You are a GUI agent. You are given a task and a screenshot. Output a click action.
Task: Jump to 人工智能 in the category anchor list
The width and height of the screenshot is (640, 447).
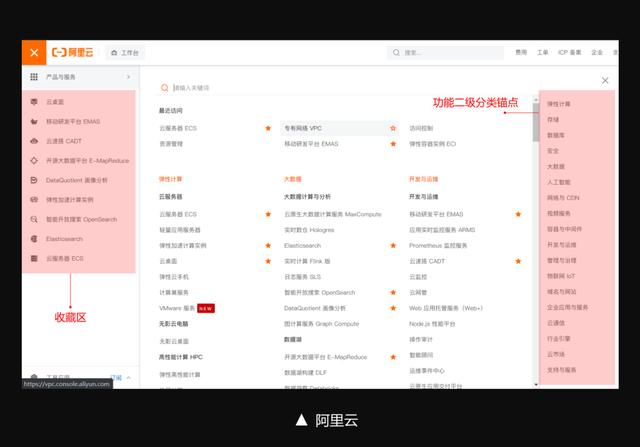[x=559, y=182]
